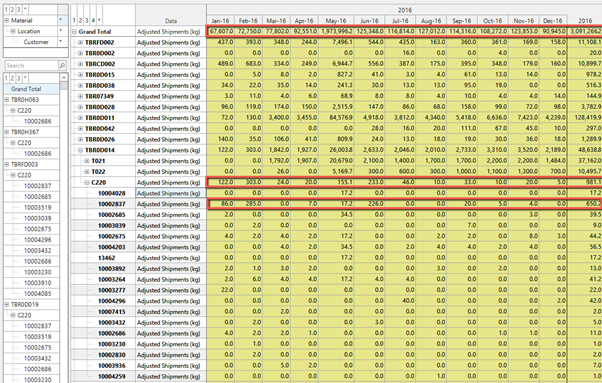Select the 10003264 row label
602x383 pixels.
pyautogui.click(x=111, y=279)
